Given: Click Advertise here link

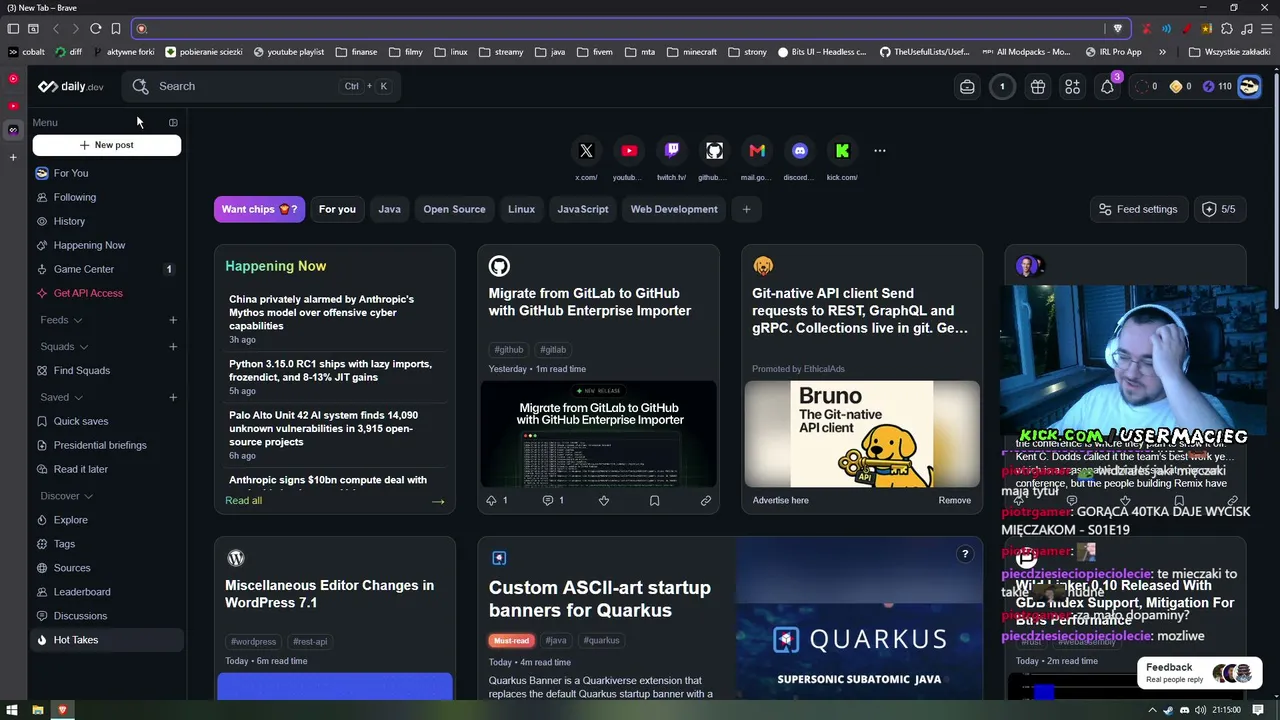Looking at the screenshot, I should point(780,500).
